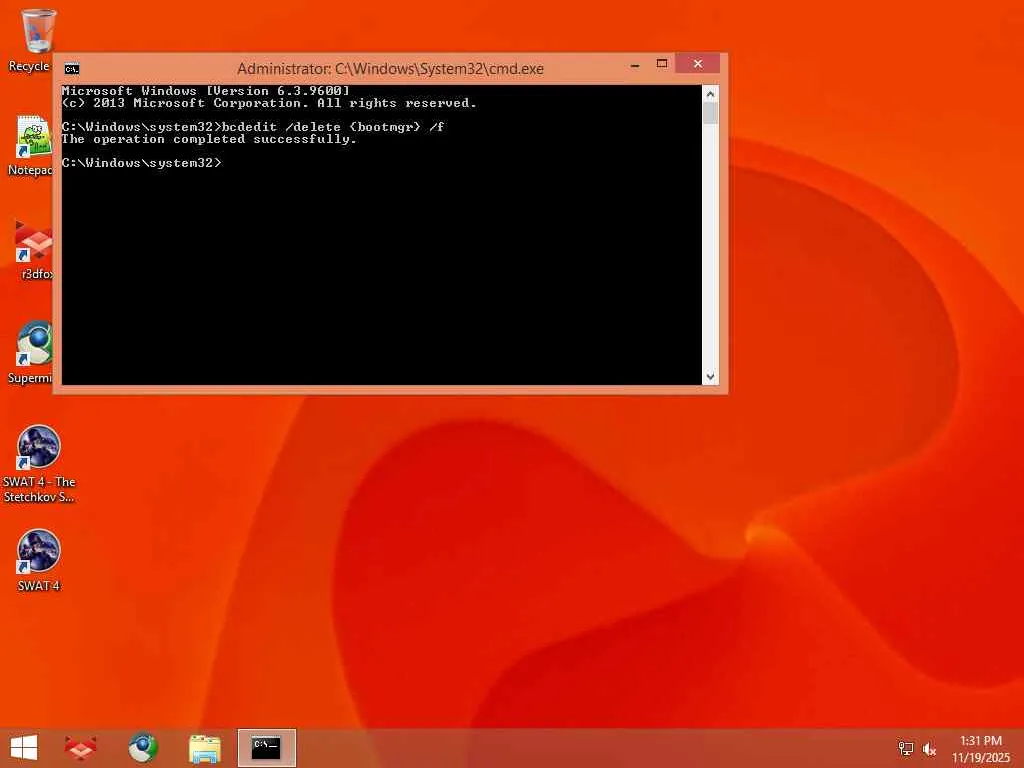Click the '(c) 2013 Microsoft Corporation' line
Viewport: 1024px width, 768px height.
pyautogui.click(x=269, y=103)
